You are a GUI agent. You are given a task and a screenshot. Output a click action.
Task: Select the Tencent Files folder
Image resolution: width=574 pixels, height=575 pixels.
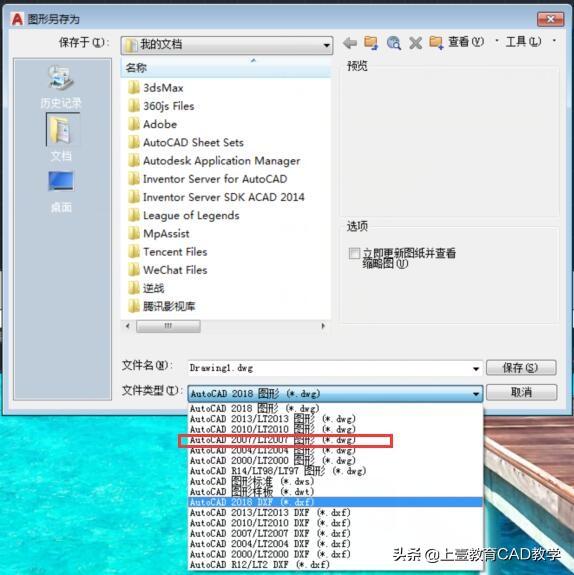click(x=167, y=252)
